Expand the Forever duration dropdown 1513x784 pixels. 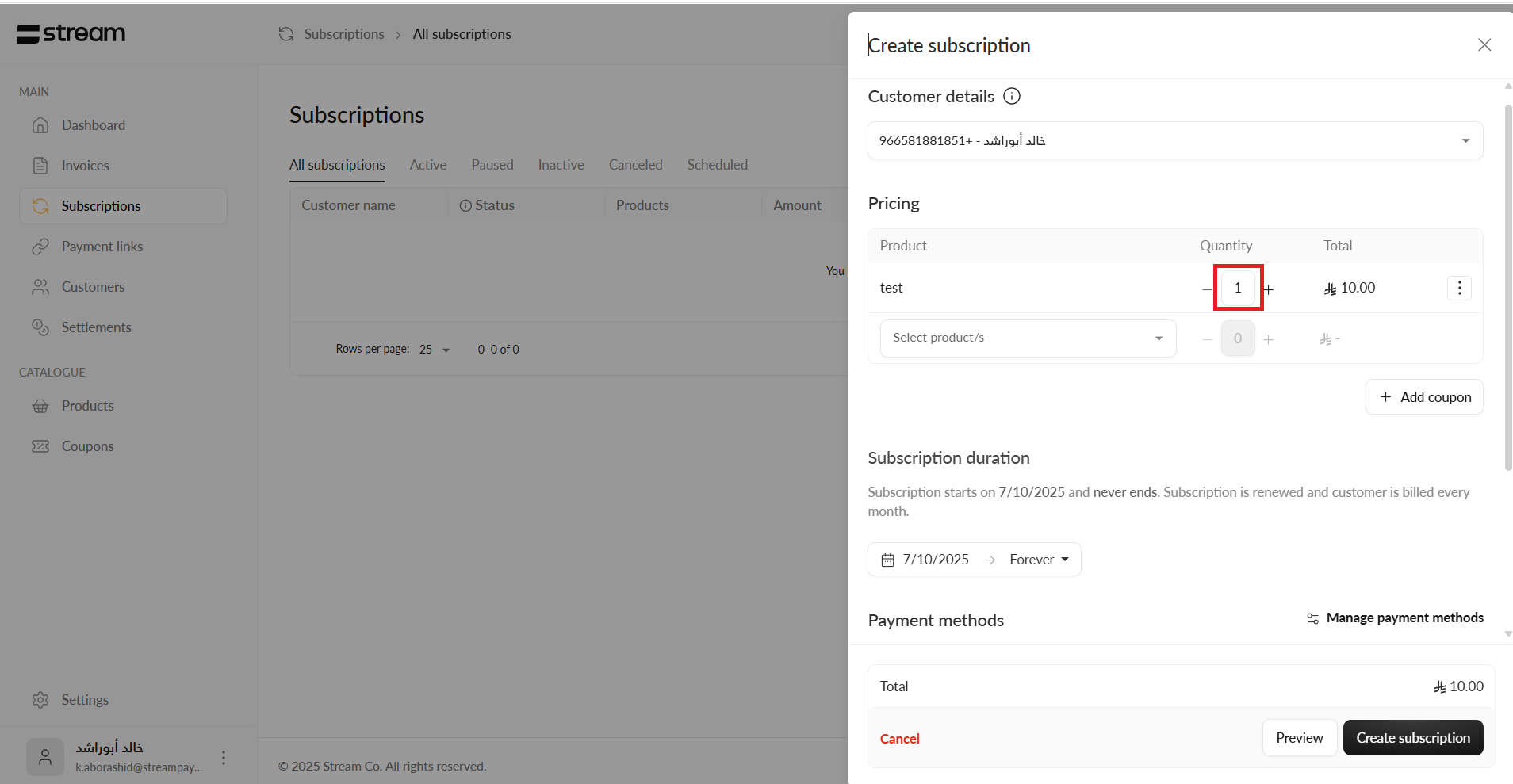(x=1039, y=560)
